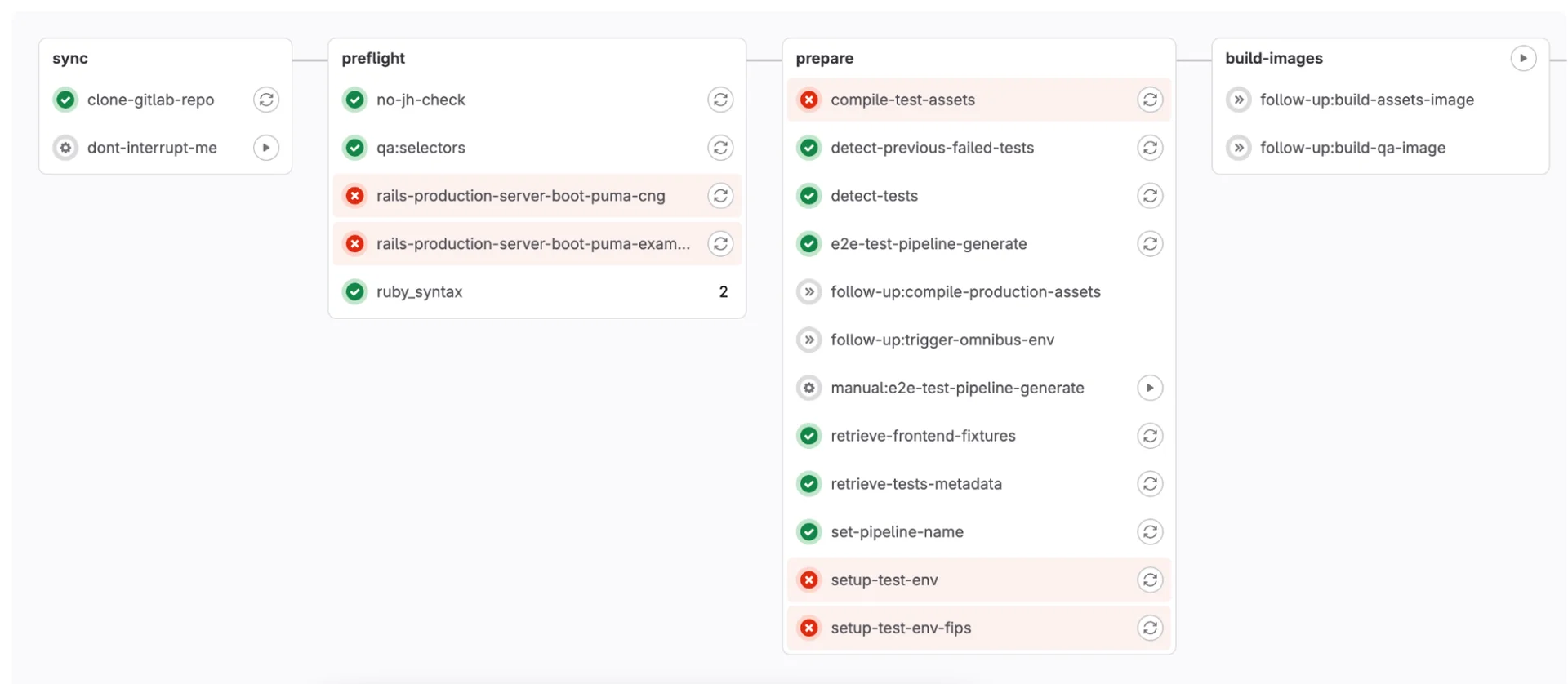Retry the setup-test-env-fips job
Image resolution: width=1568 pixels, height=684 pixels.
pos(1150,628)
